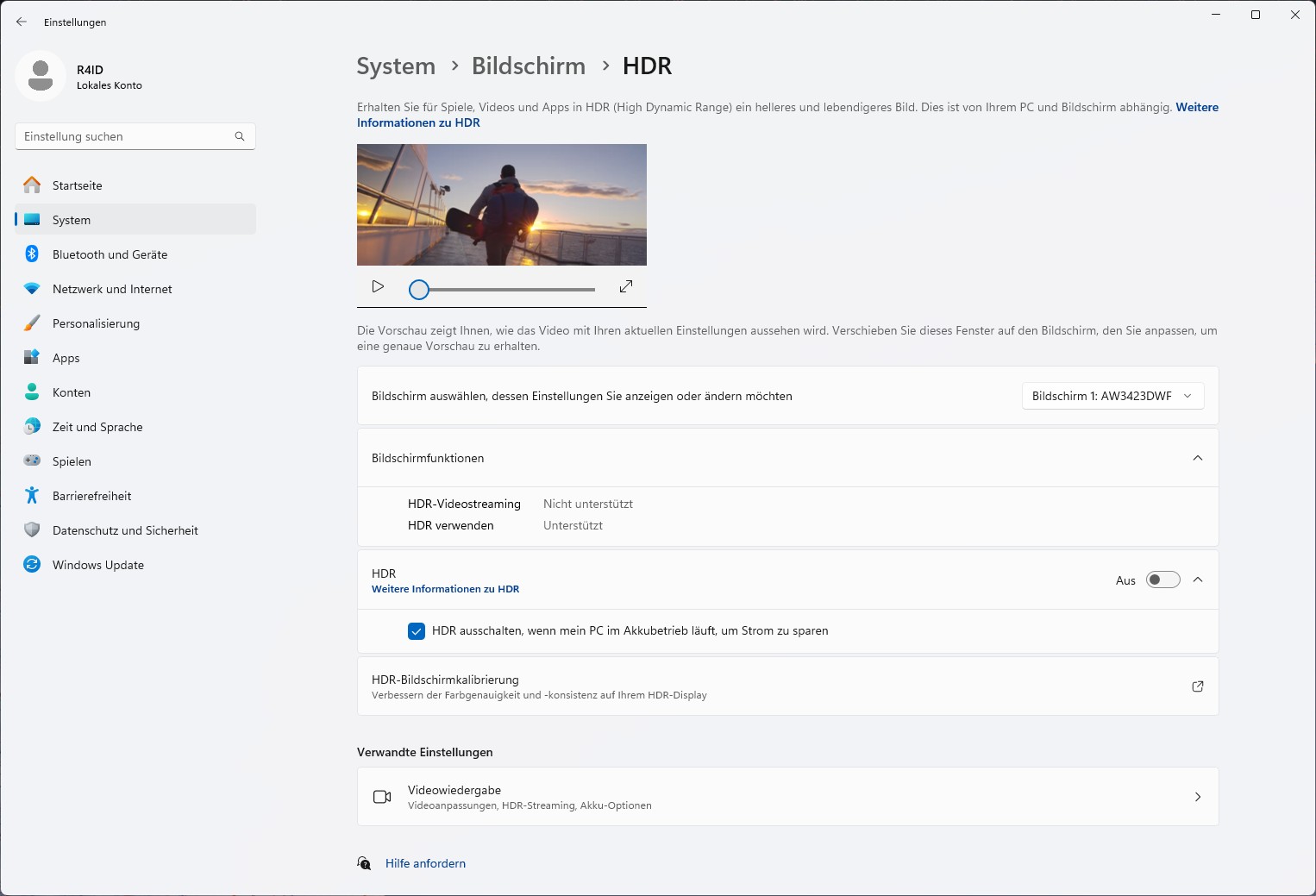Play the HDR preview video
This screenshot has height=896, width=1316.
(x=378, y=286)
